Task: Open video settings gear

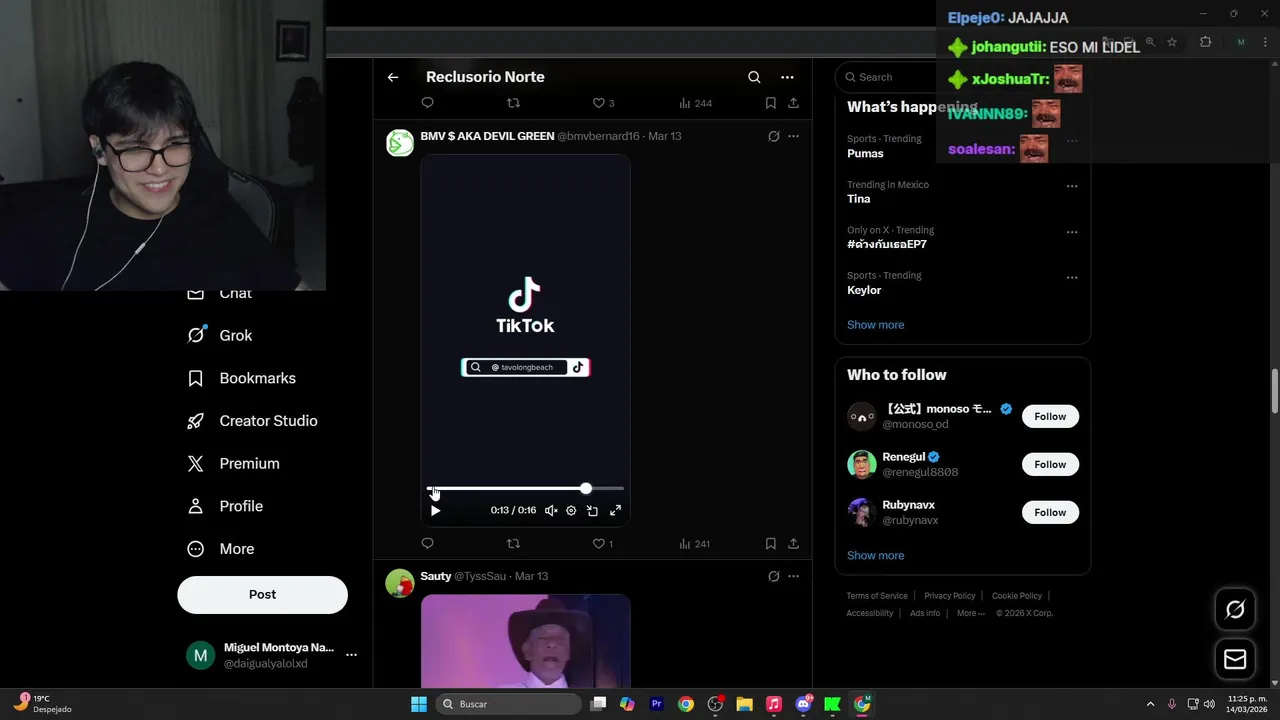Action: [571, 510]
